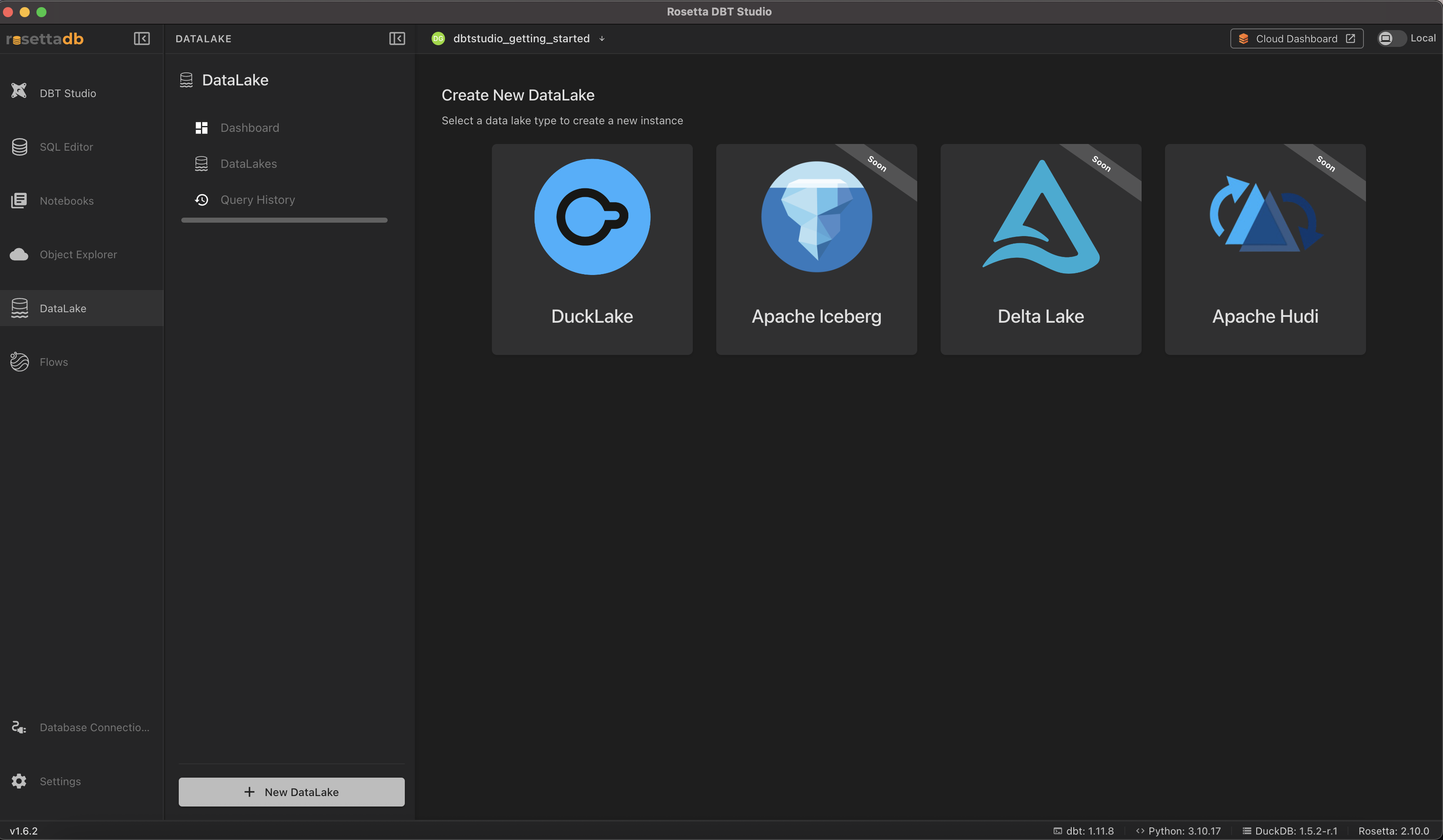Click DuckDB: 1.5.2-r.1 status entry
The height and width of the screenshot is (840, 1443).
1290,831
